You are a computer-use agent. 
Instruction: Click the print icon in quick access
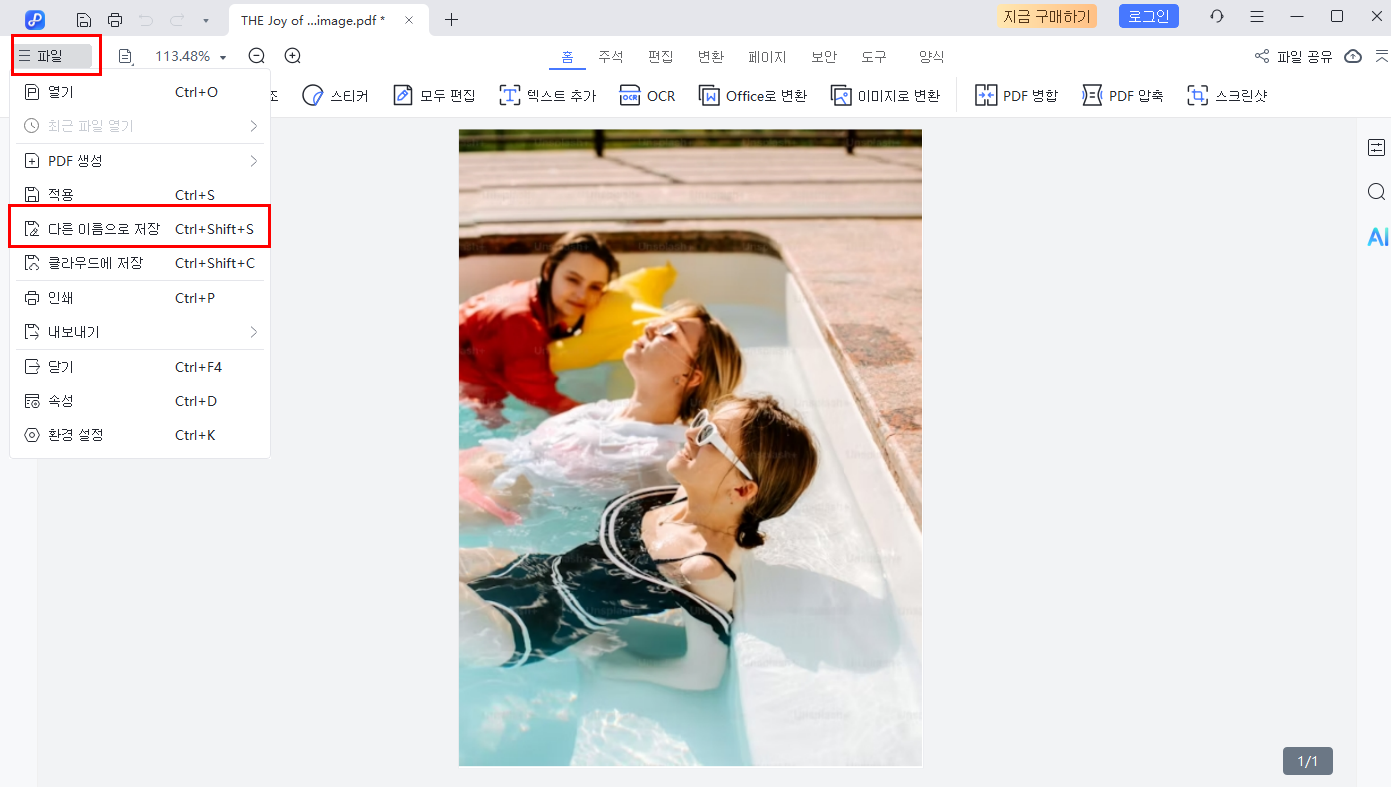pyautogui.click(x=116, y=17)
